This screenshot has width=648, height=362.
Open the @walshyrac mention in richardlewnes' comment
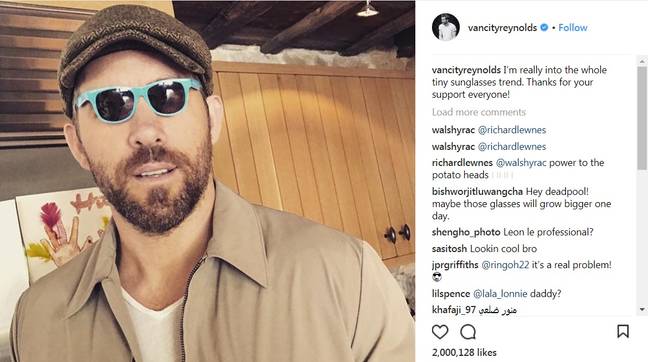point(521,162)
